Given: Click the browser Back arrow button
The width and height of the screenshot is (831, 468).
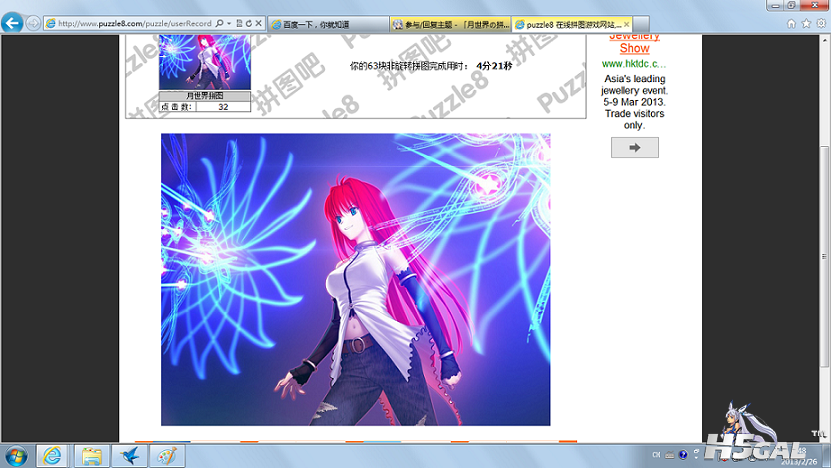Looking at the screenshot, I should click(12, 23).
